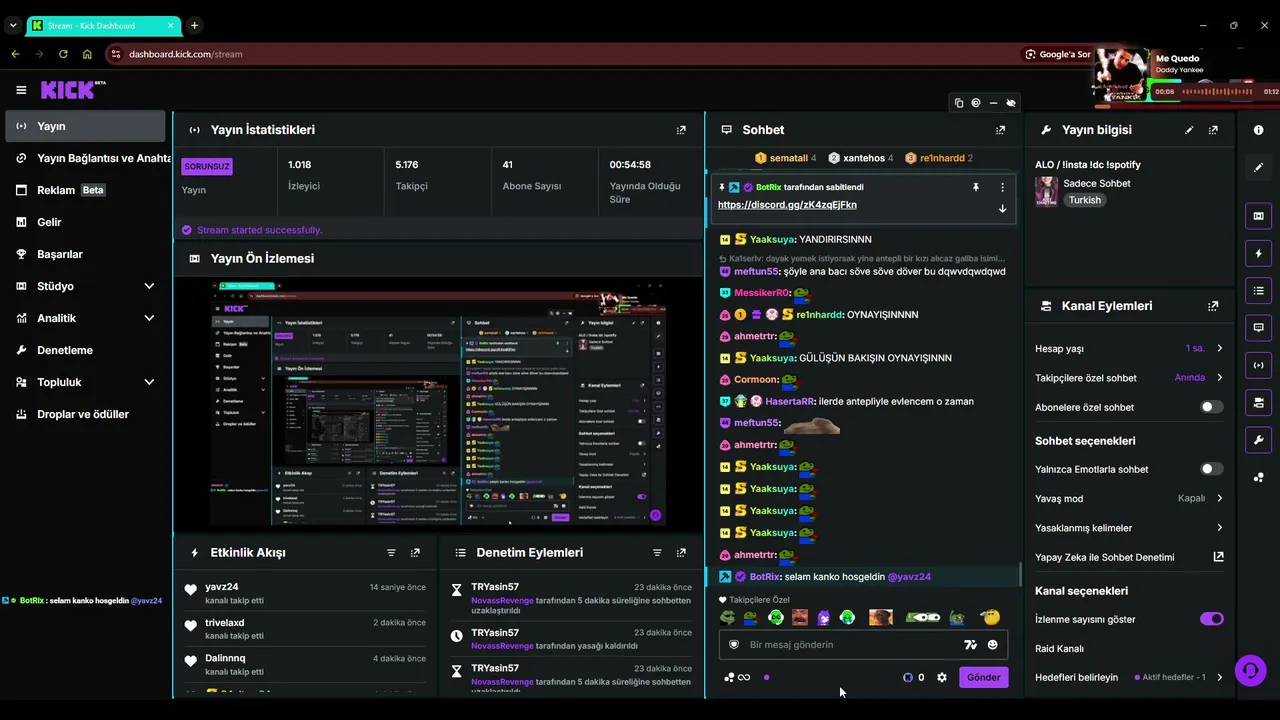Open the support headset chat bubble
This screenshot has height=720, width=1280.
[1250, 670]
